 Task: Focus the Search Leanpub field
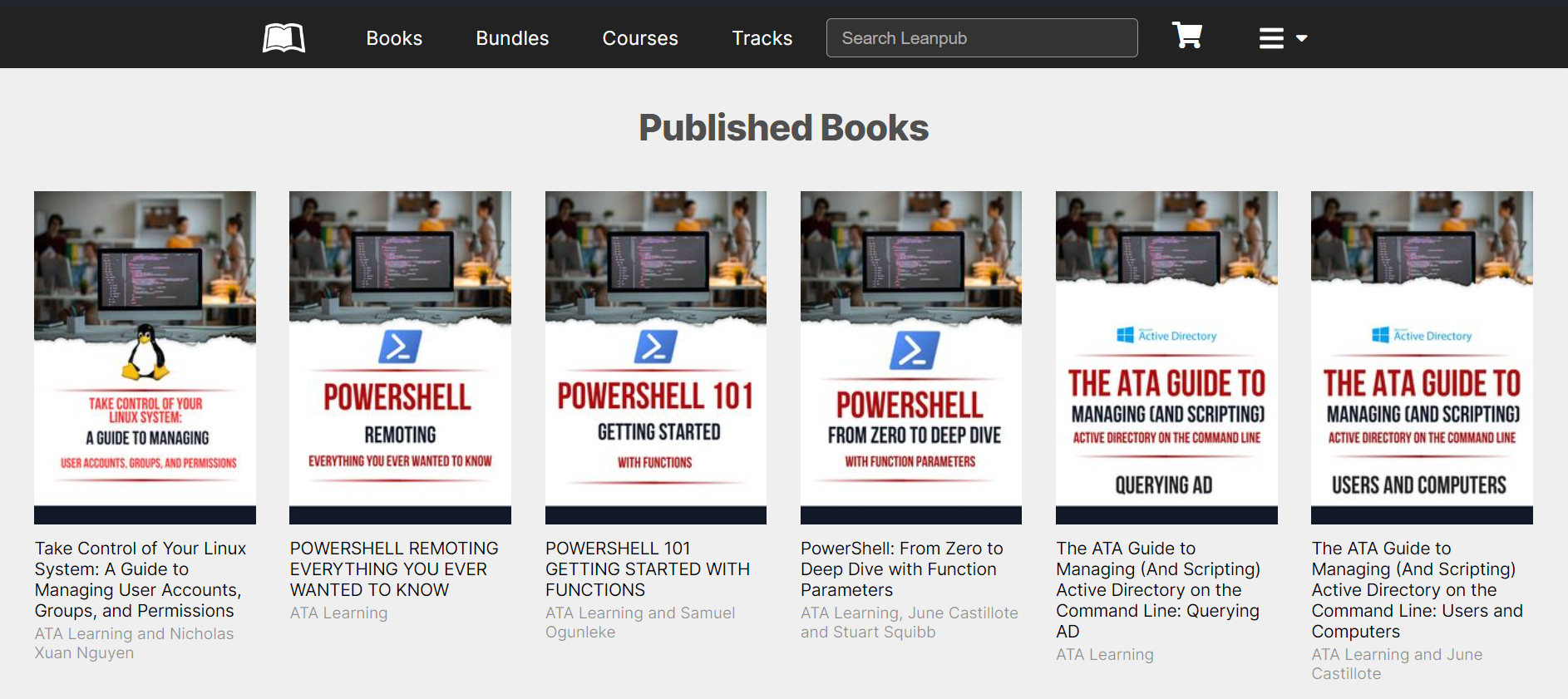point(982,38)
